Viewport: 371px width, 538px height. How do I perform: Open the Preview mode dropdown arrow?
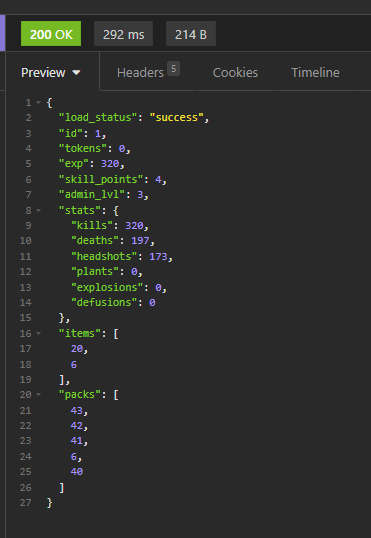pyautogui.click(x=76, y=73)
